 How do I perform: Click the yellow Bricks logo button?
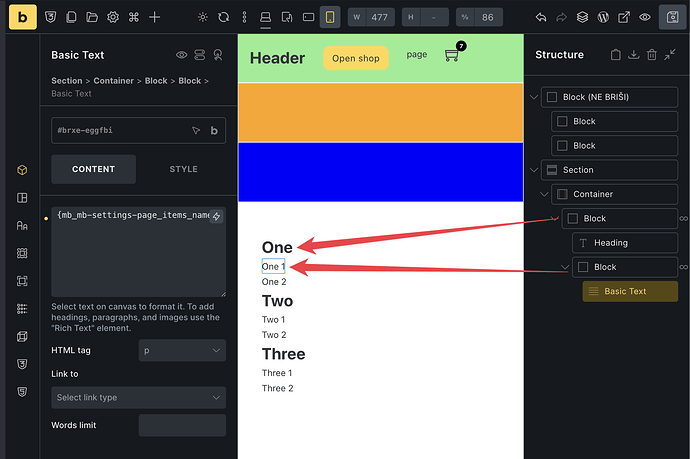pos(23,17)
